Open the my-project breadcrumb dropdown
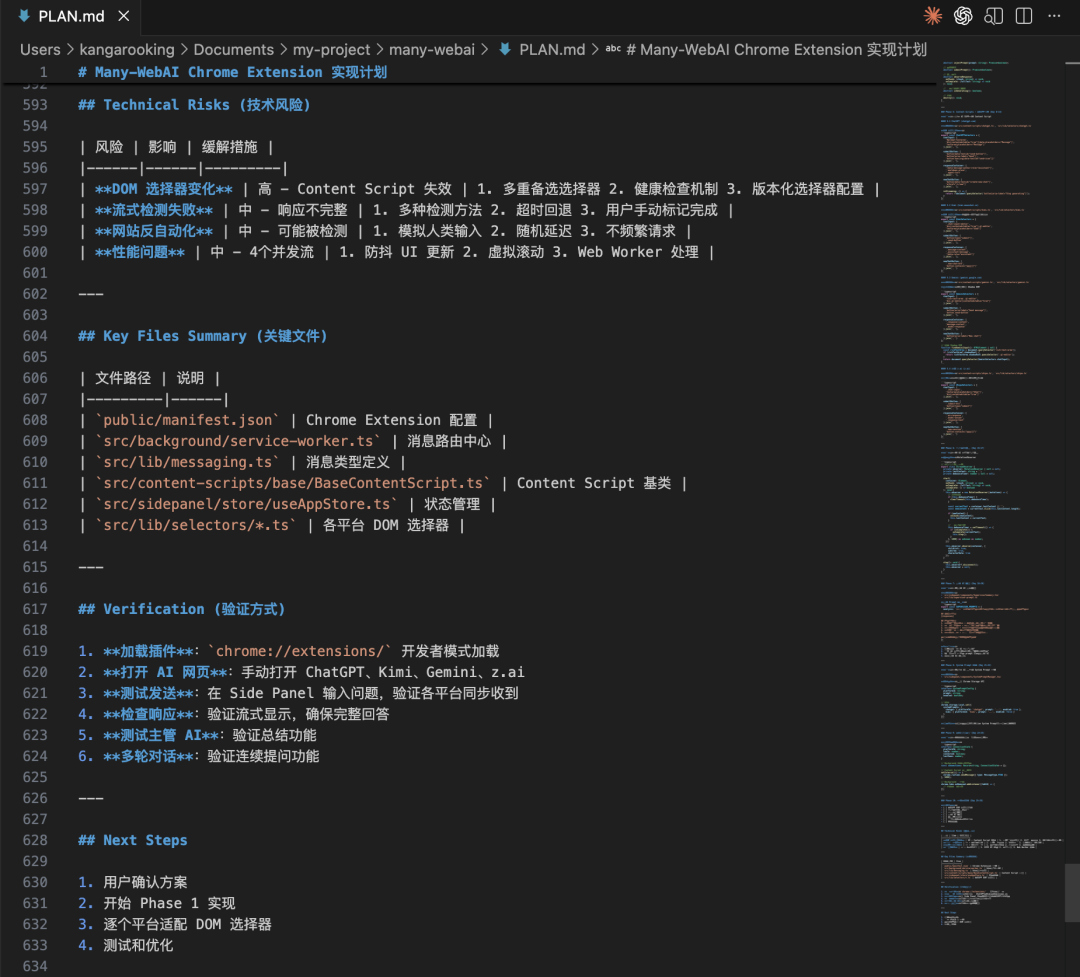The image size is (1080, 977). 331,50
